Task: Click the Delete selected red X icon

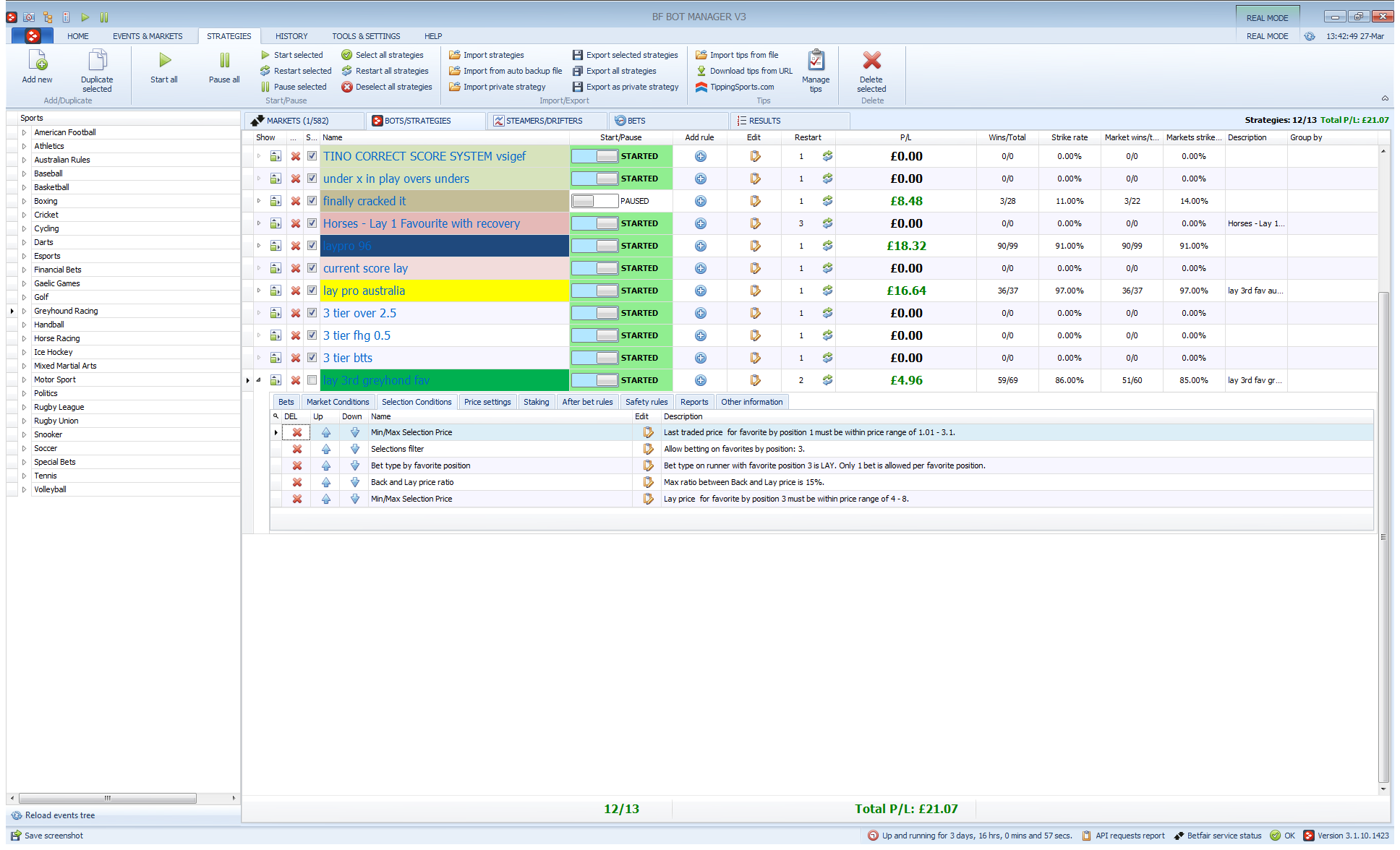Action: coord(871,61)
